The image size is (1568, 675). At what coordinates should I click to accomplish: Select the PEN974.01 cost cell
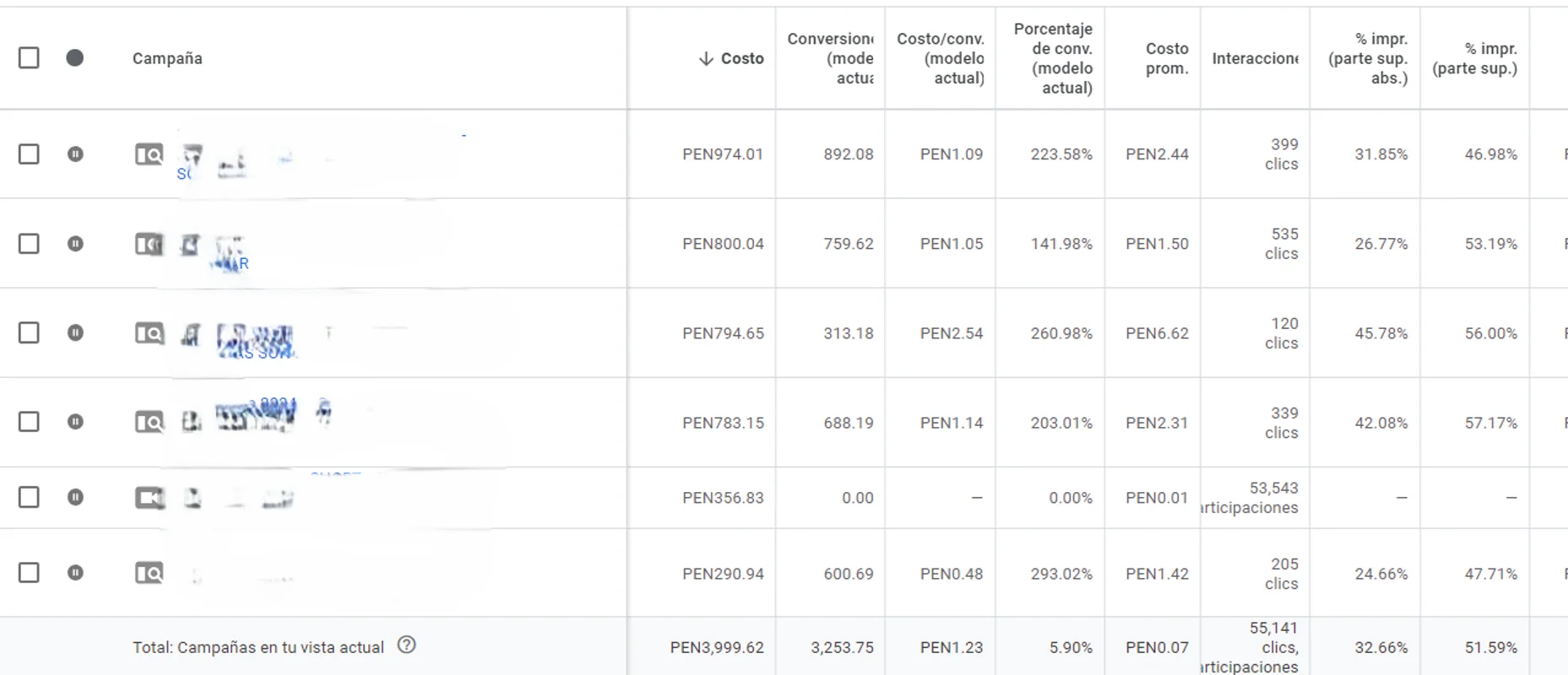(x=723, y=154)
